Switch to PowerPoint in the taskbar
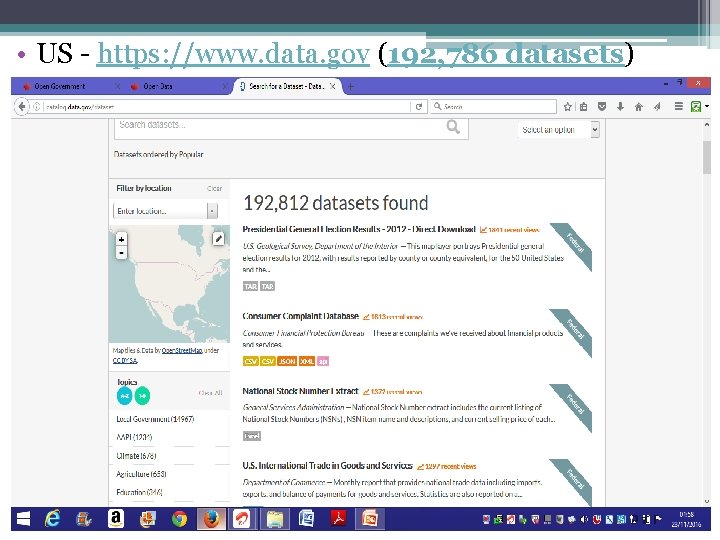The width and height of the screenshot is (720, 540). click(370, 519)
